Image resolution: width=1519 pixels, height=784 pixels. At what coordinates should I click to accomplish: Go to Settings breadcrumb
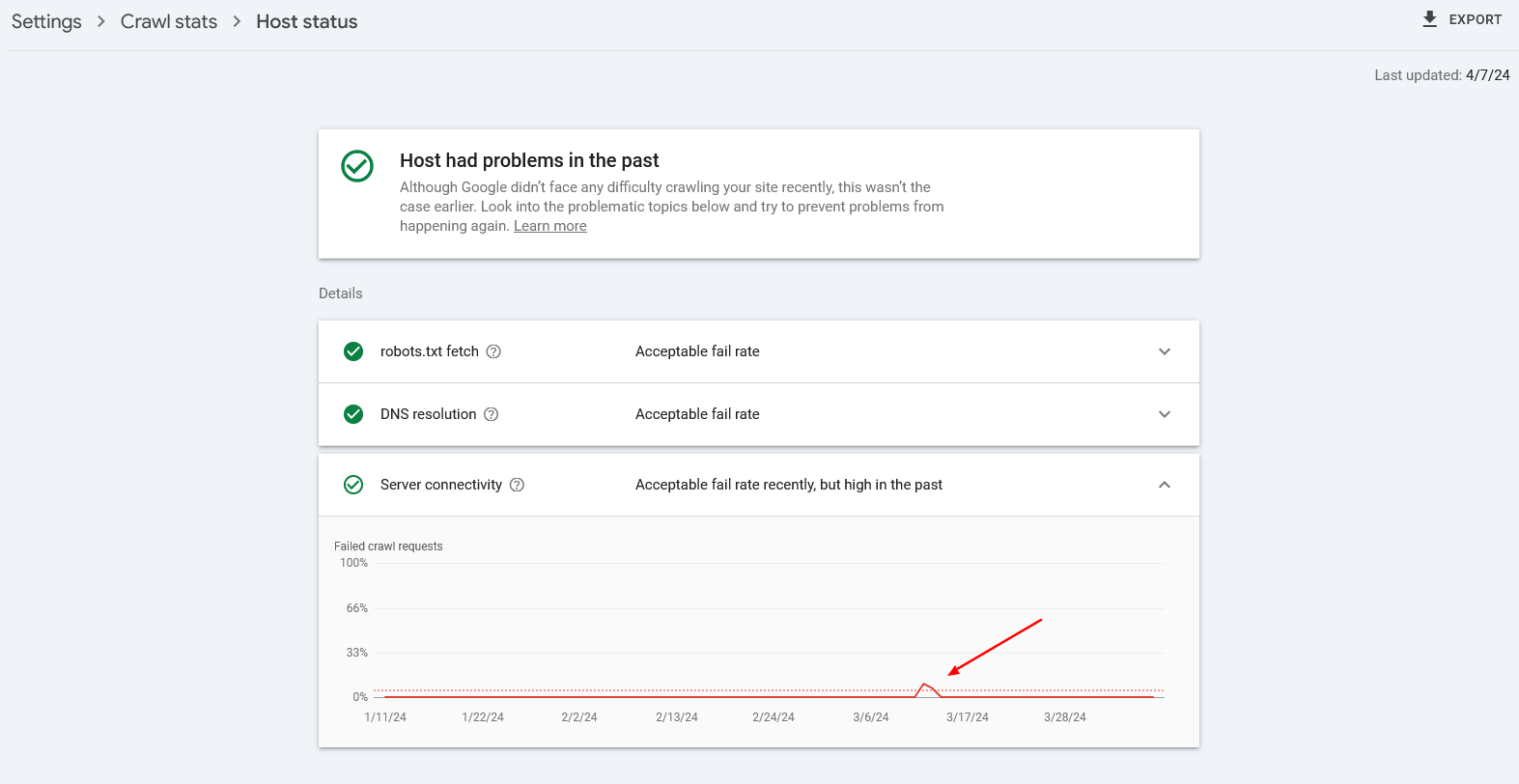tap(46, 21)
